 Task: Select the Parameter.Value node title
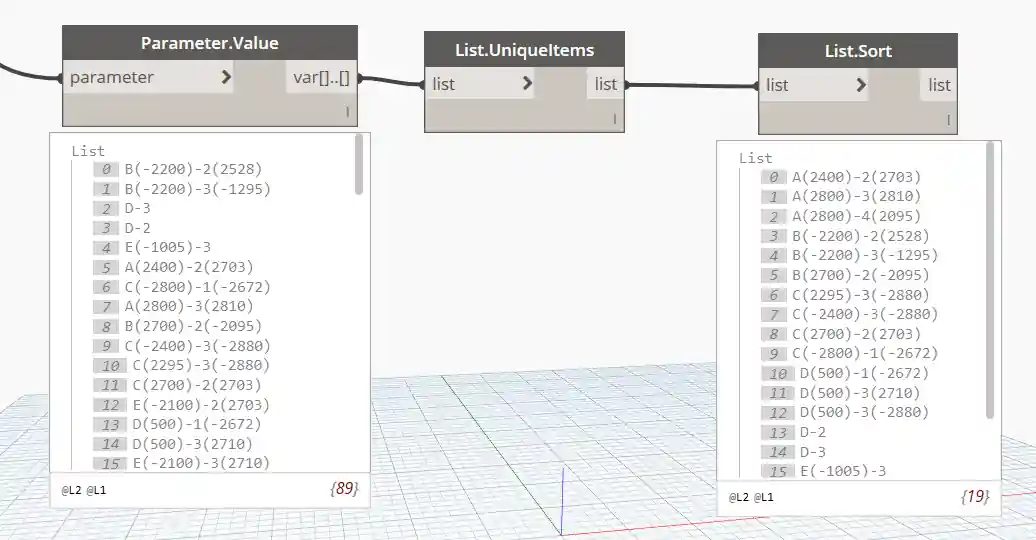(209, 43)
